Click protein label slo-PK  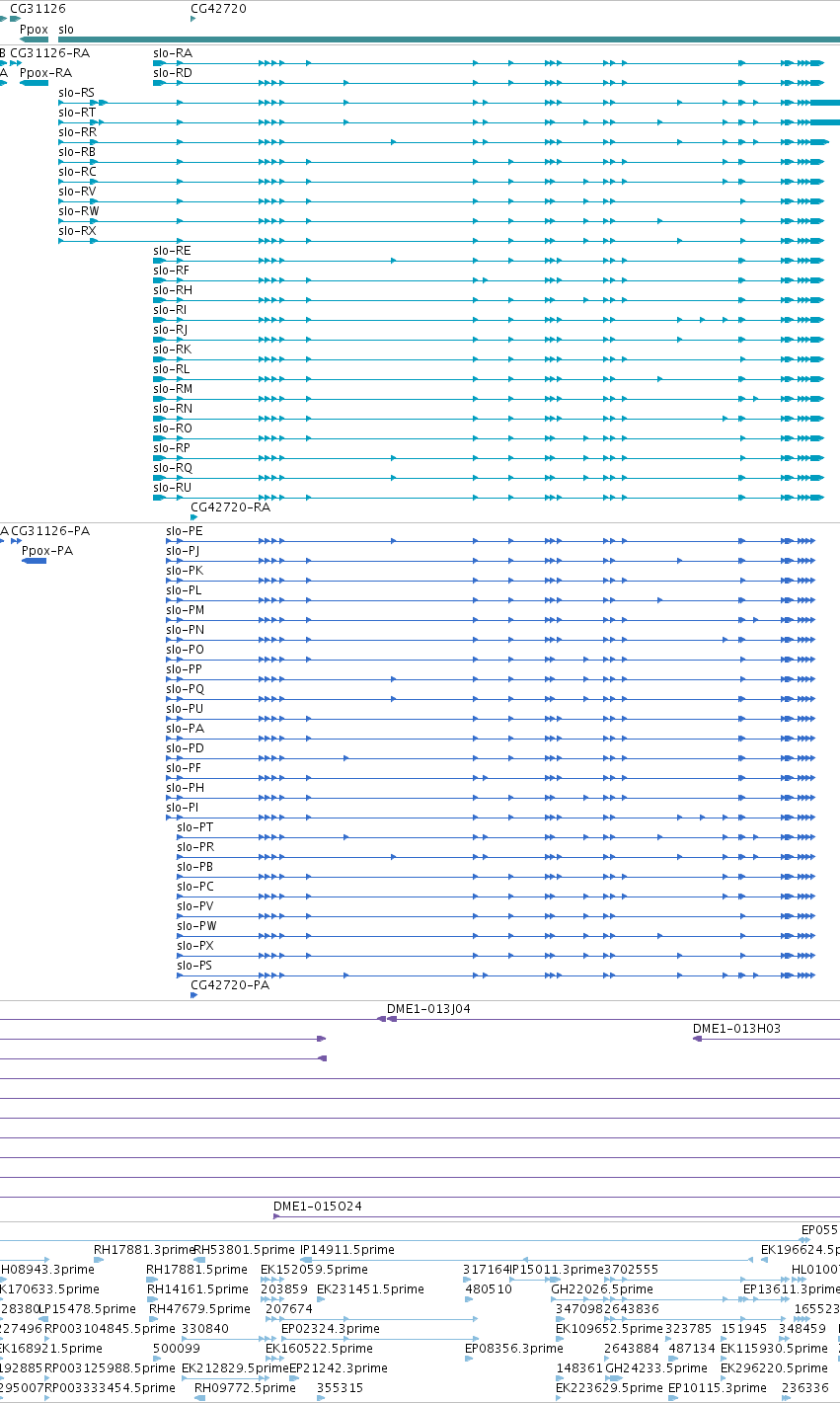pos(185,571)
